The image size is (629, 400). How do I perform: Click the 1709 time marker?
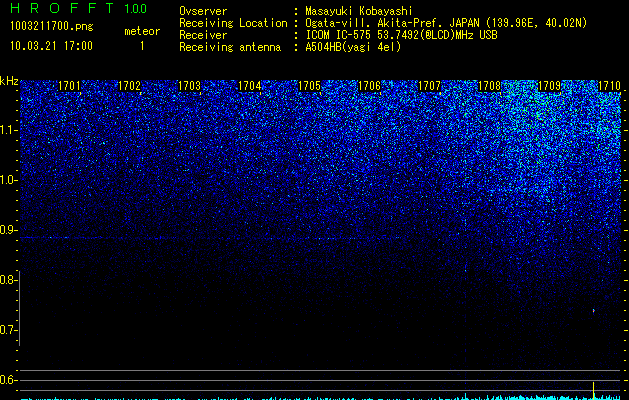[549, 86]
